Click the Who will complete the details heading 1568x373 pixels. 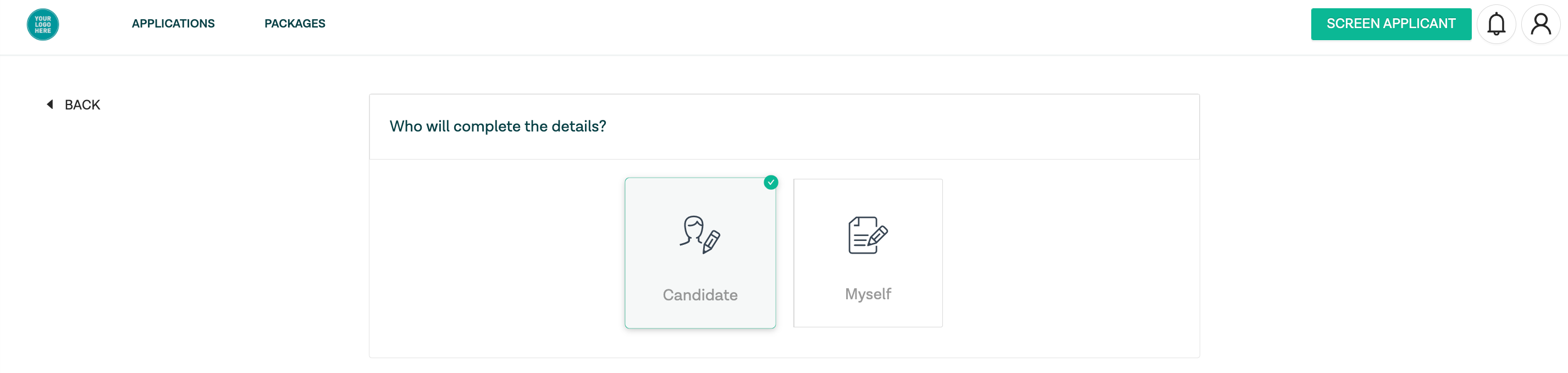[498, 126]
